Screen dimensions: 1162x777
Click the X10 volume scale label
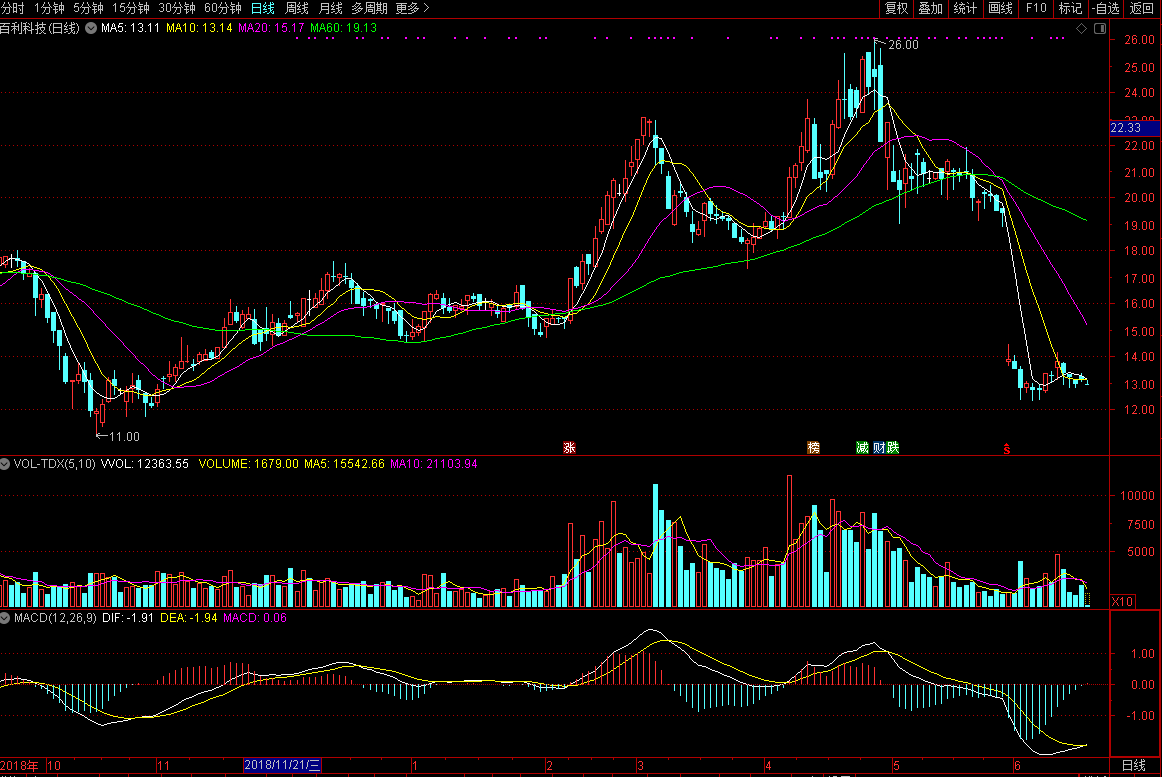tap(1123, 601)
